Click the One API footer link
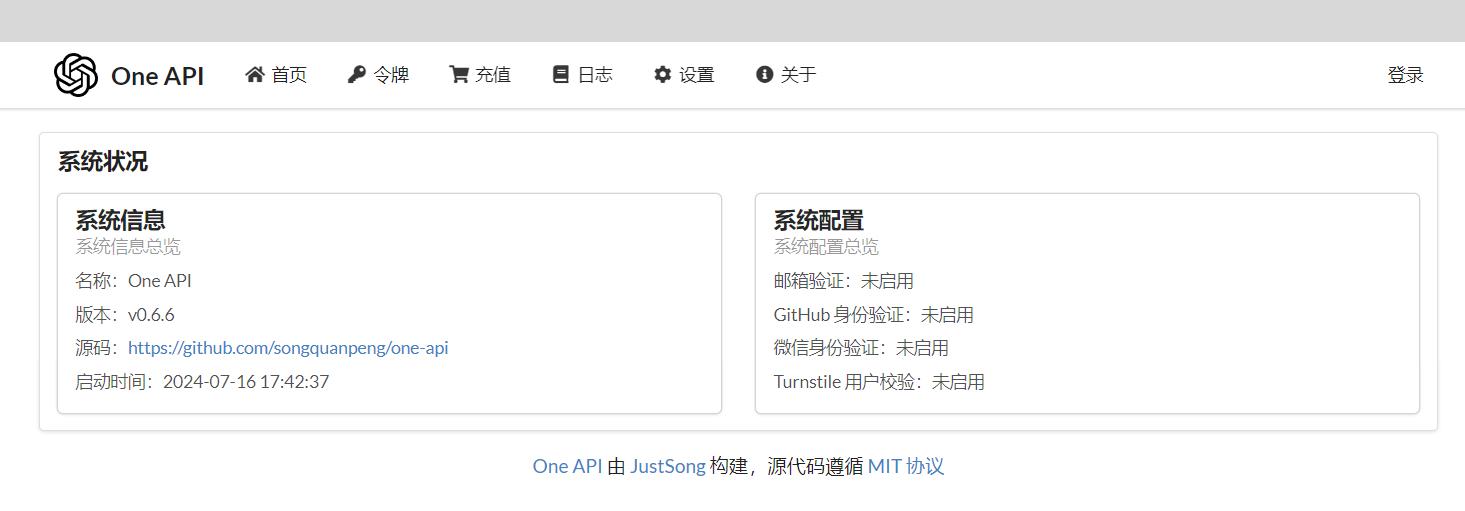Image resolution: width=1465 pixels, height=511 pixels. coord(567,466)
